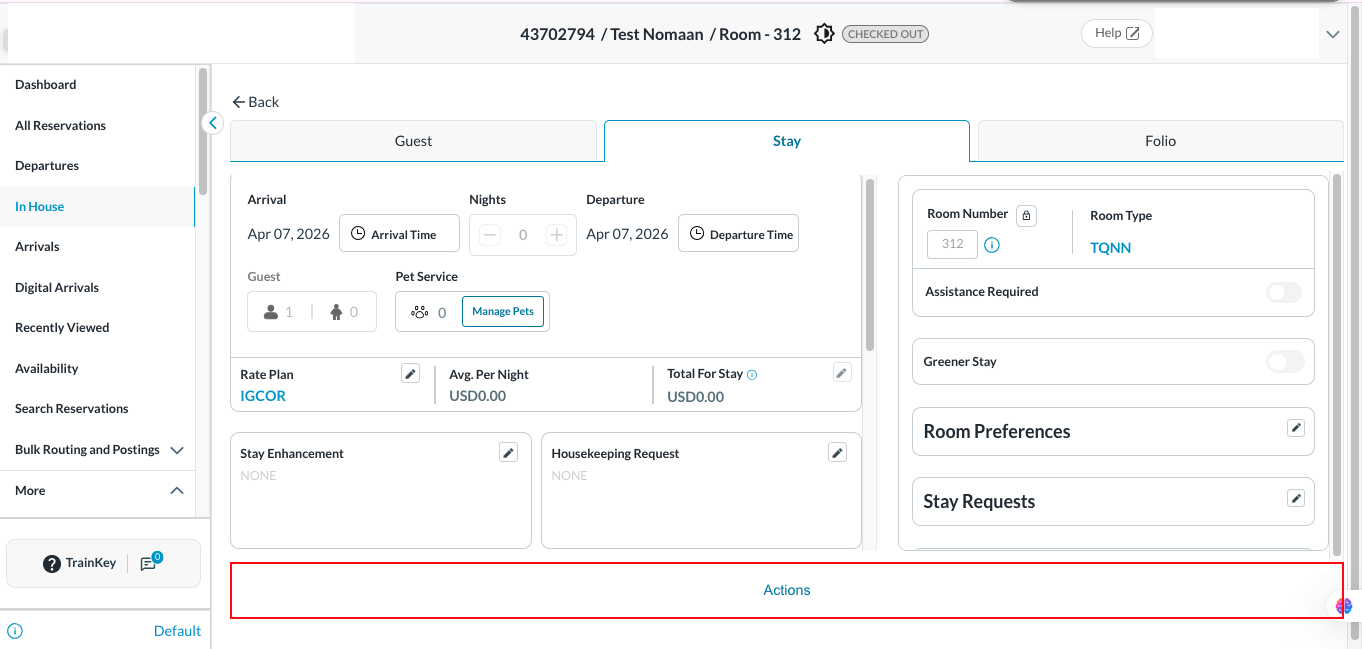Screen dimensions: 1362x649
Task: Expand Bulk Routing and Postings menu
Action: [177, 450]
